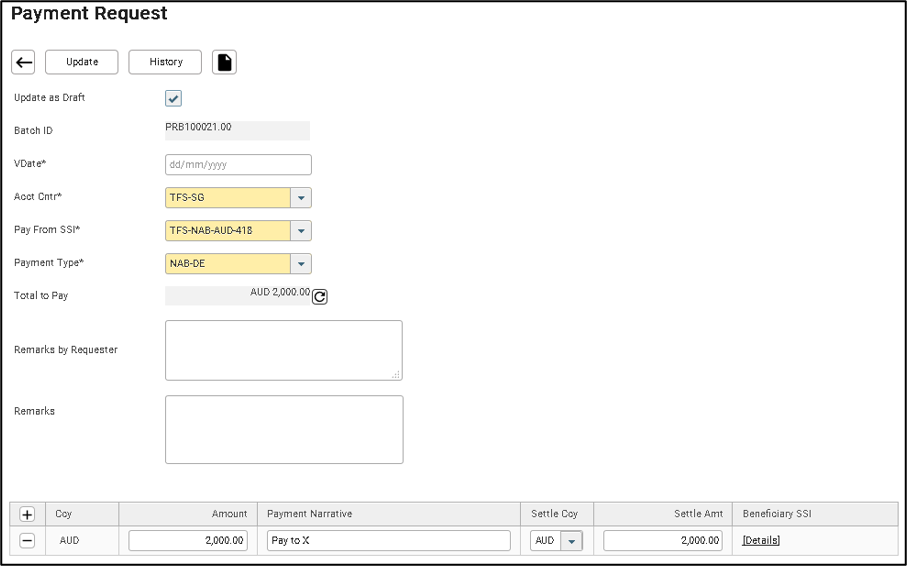Click the Batch ID field PRB100021.00
This screenshot has width=907, height=567.
(237, 130)
